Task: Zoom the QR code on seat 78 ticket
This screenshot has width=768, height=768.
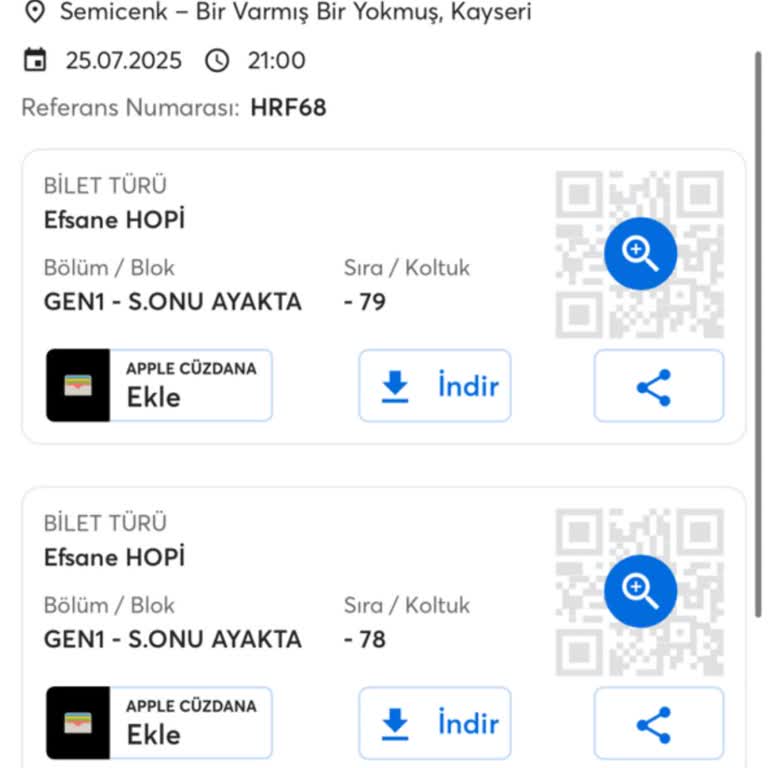Action: click(640, 591)
